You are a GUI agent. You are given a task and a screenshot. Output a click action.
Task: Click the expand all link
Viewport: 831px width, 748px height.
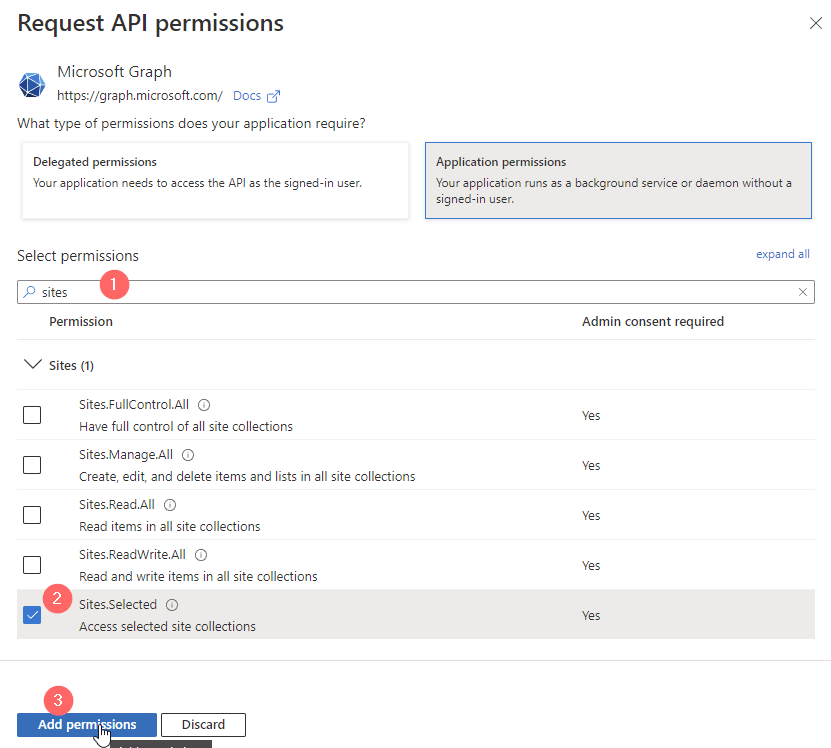pos(782,254)
